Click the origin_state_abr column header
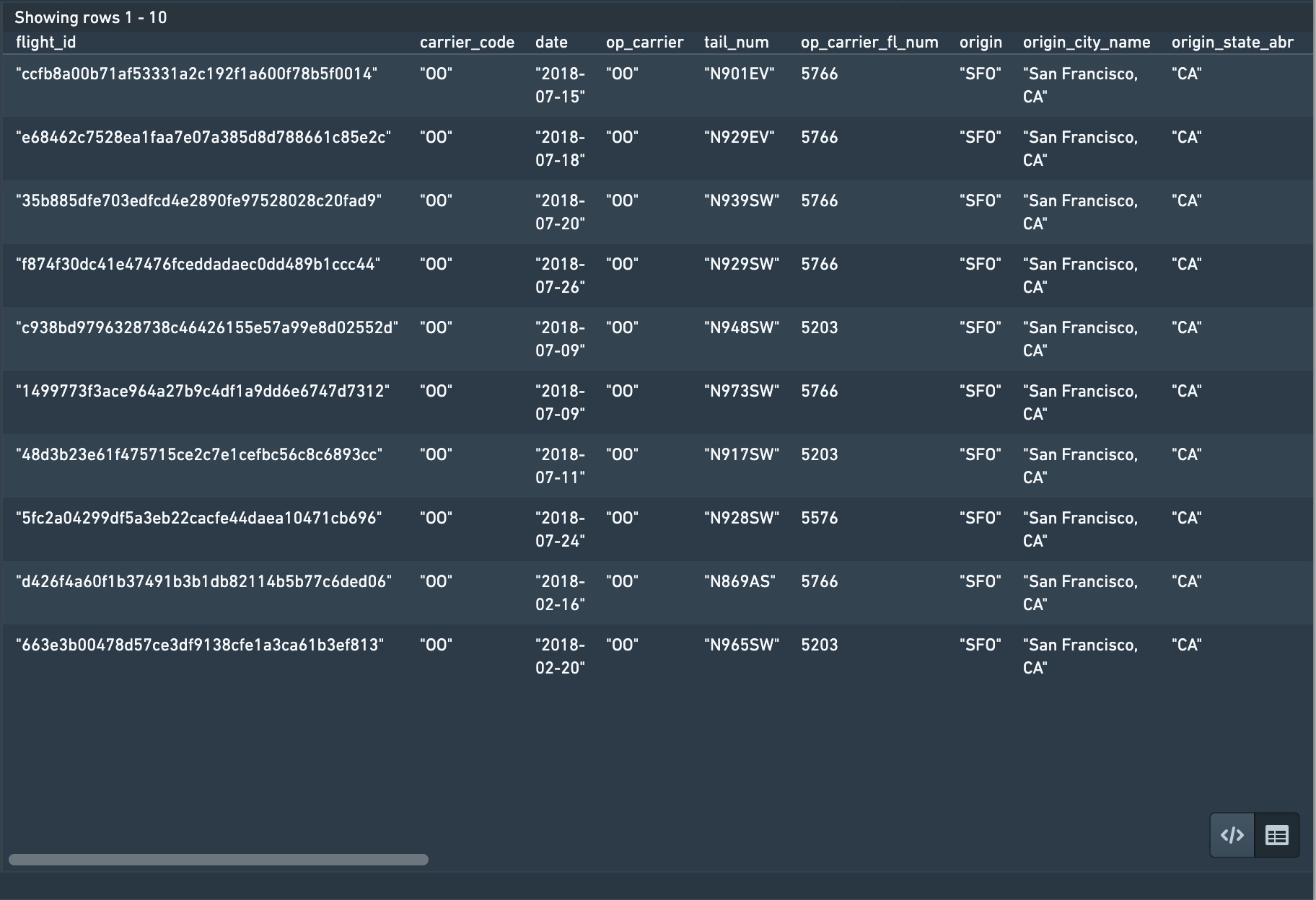The image size is (1316, 900). pos(1232,43)
